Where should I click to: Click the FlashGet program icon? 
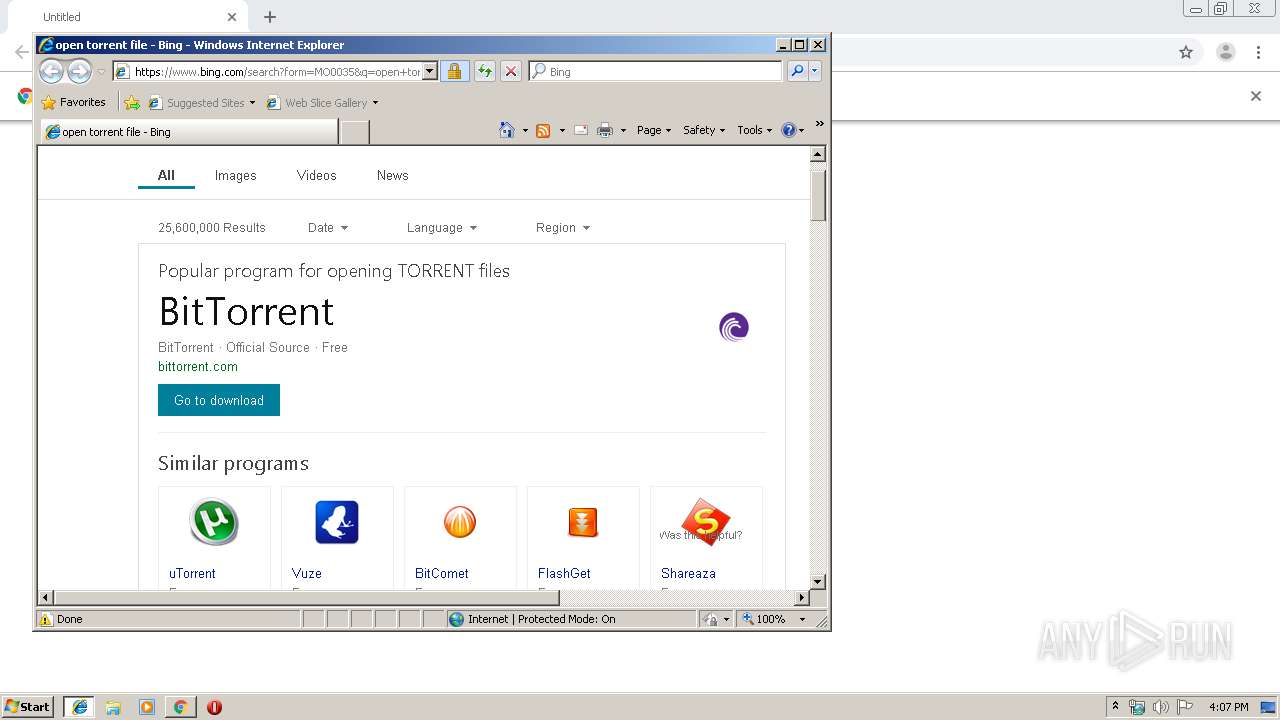tap(583, 522)
